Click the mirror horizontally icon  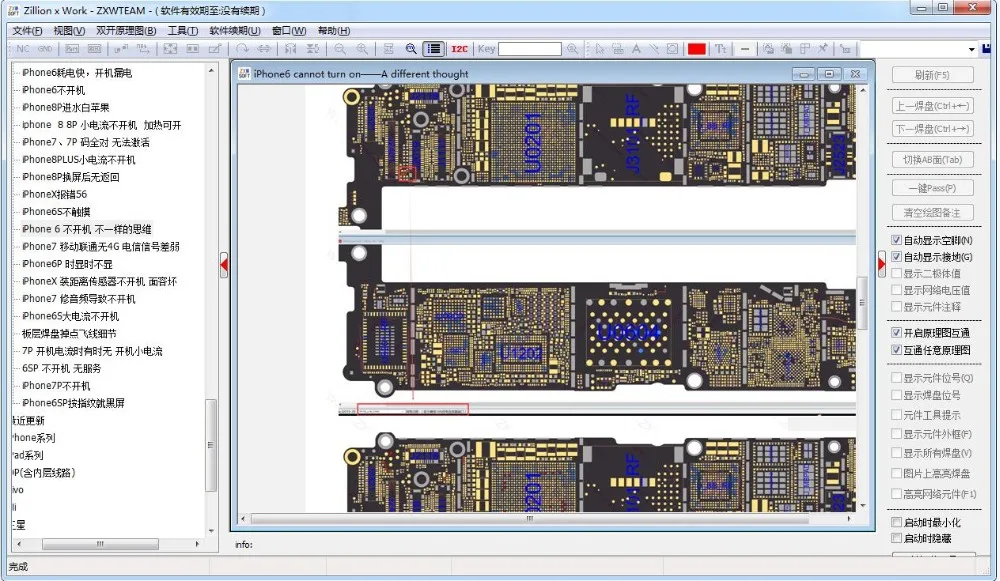point(291,49)
